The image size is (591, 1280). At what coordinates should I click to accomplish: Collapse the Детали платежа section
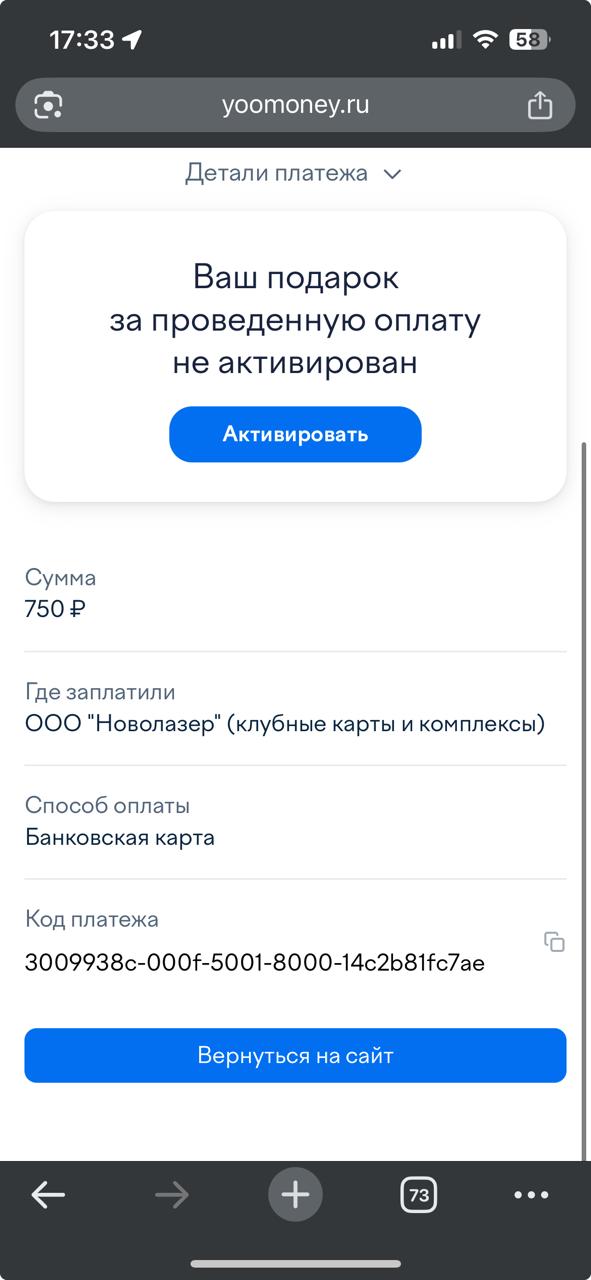[293, 174]
